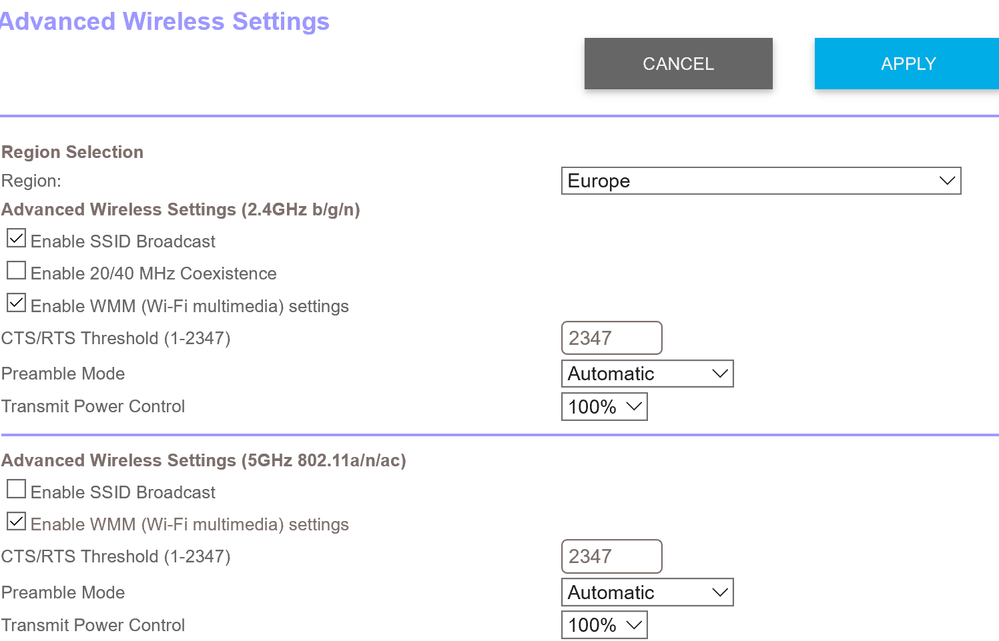
Task: Apply the wireless settings changes
Action: coord(907,63)
